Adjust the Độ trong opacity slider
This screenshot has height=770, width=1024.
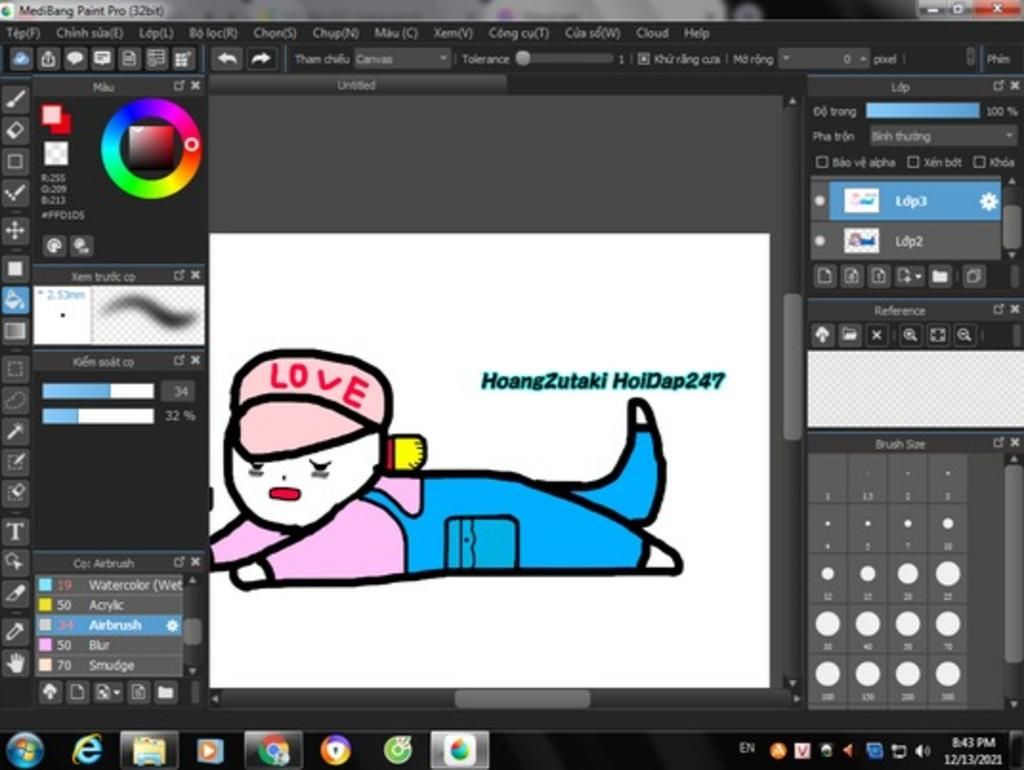(x=923, y=111)
